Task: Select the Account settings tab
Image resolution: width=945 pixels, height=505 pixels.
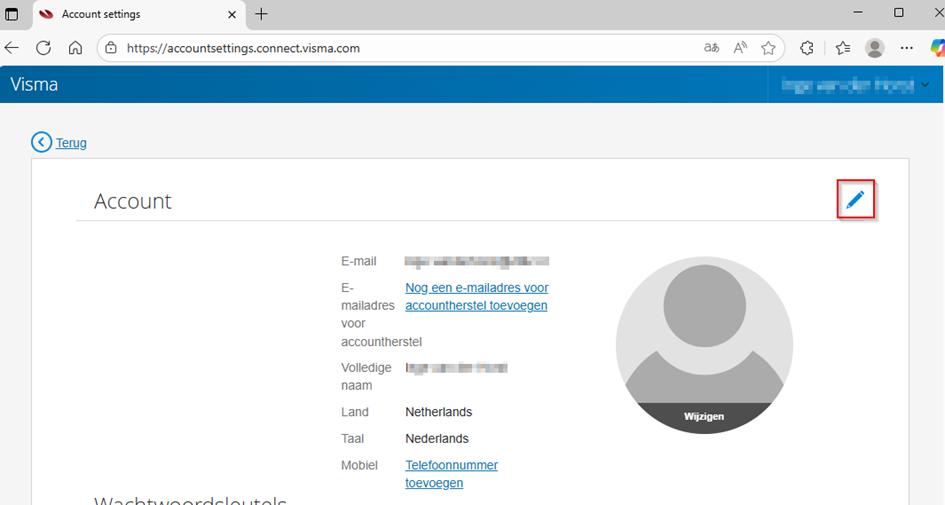Action: pos(130,14)
